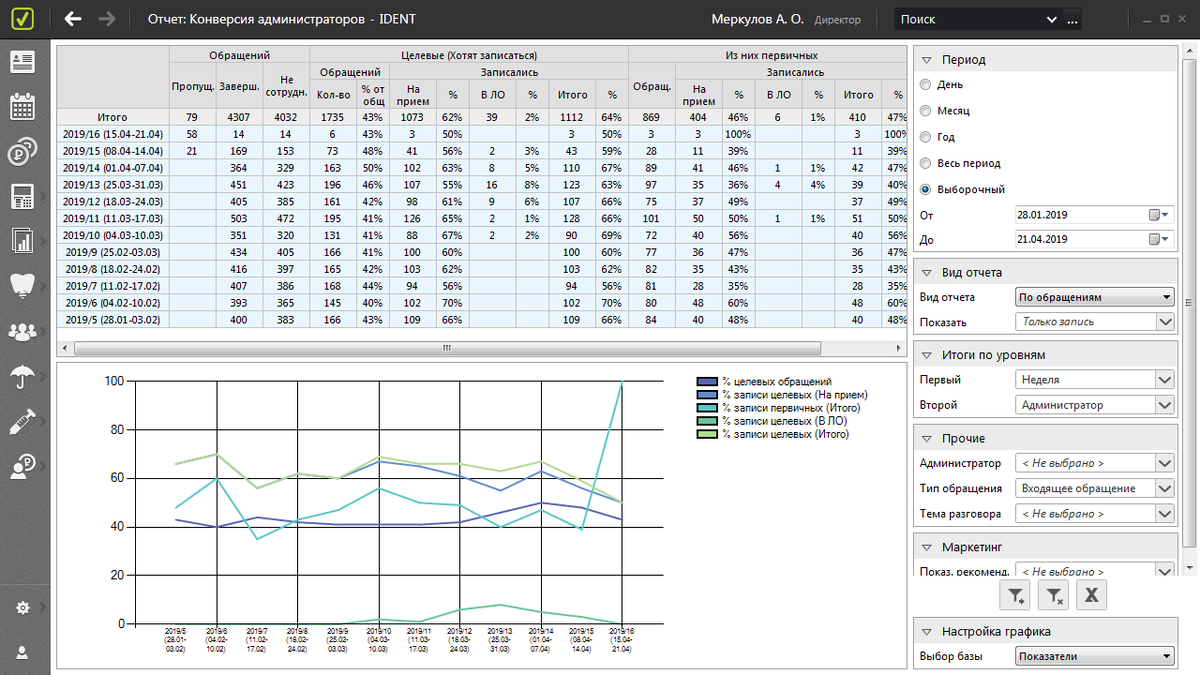Open the Тема разговора dropdown
This screenshot has height=675, width=1200.
(1094, 514)
